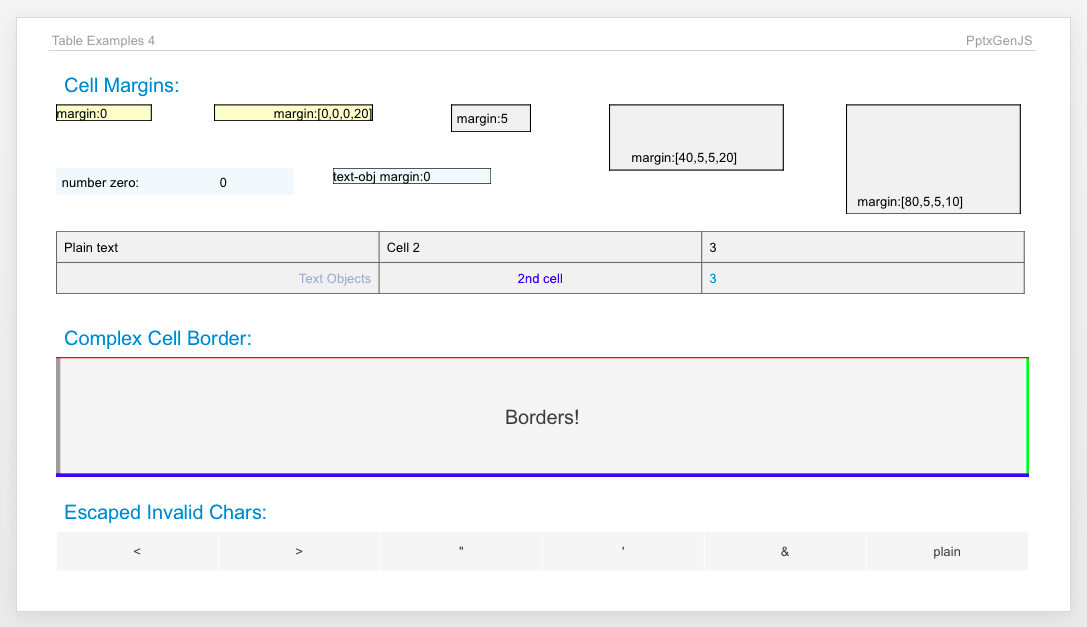This screenshot has width=1087, height=627.
Task: Click the "margin:5" cell
Action: point(490,117)
